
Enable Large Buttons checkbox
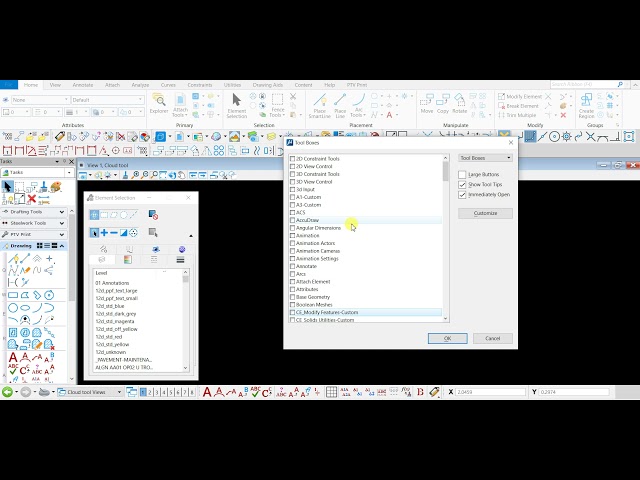[462, 174]
